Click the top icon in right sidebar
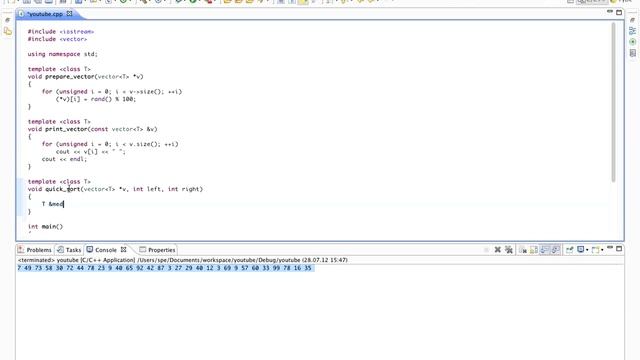Image resolution: width=640 pixels, height=360 pixels. coord(633,20)
